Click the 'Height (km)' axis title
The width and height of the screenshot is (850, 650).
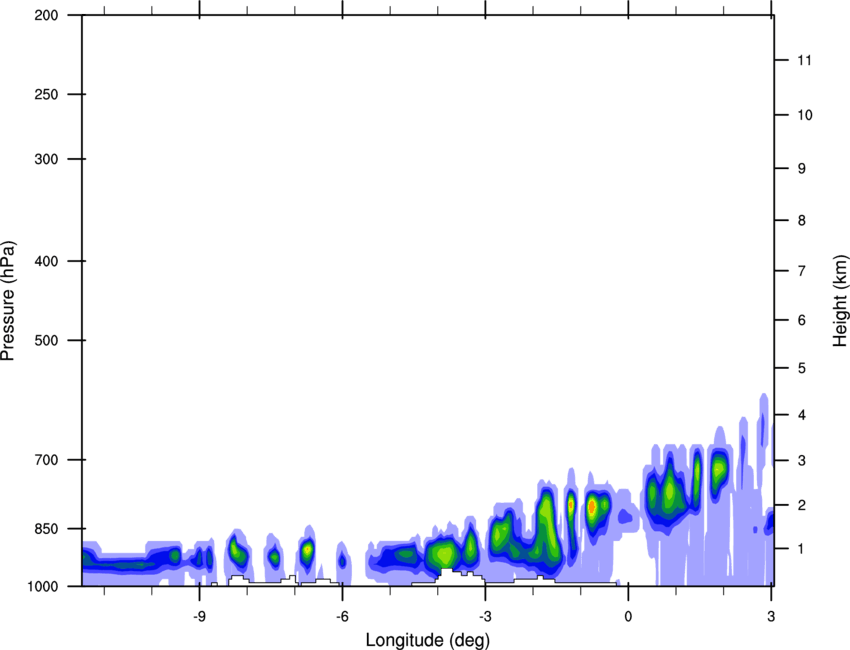(840, 301)
